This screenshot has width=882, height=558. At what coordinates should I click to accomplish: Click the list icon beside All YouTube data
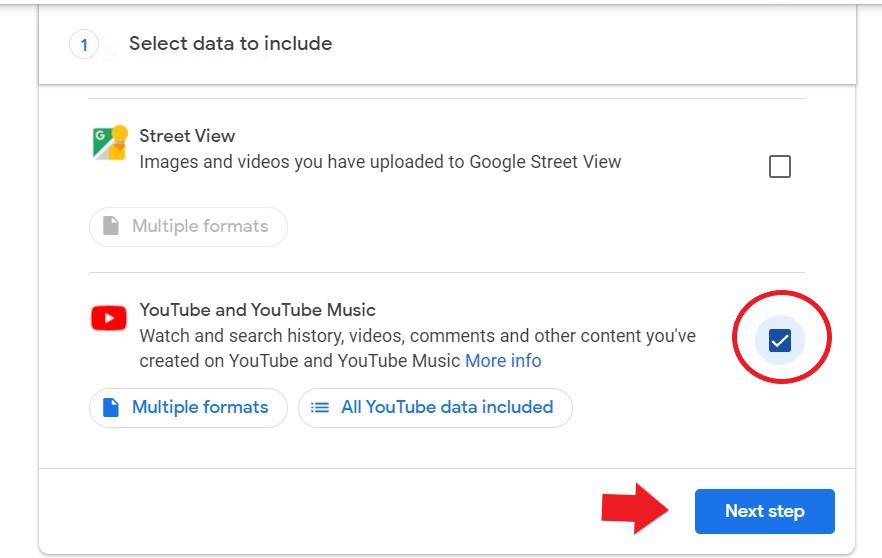(320, 408)
